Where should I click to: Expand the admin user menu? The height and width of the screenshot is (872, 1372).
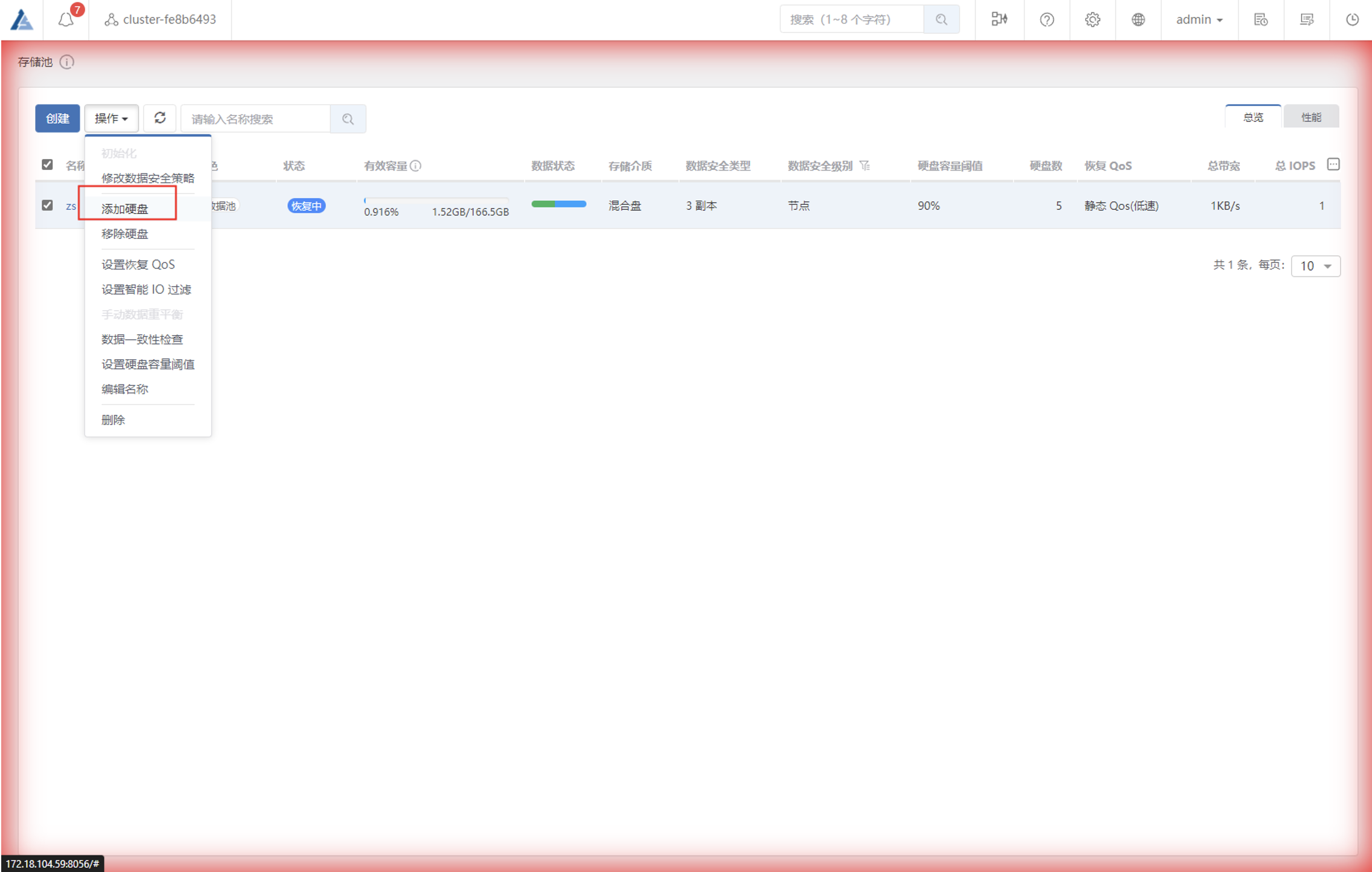coord(1199,20)
